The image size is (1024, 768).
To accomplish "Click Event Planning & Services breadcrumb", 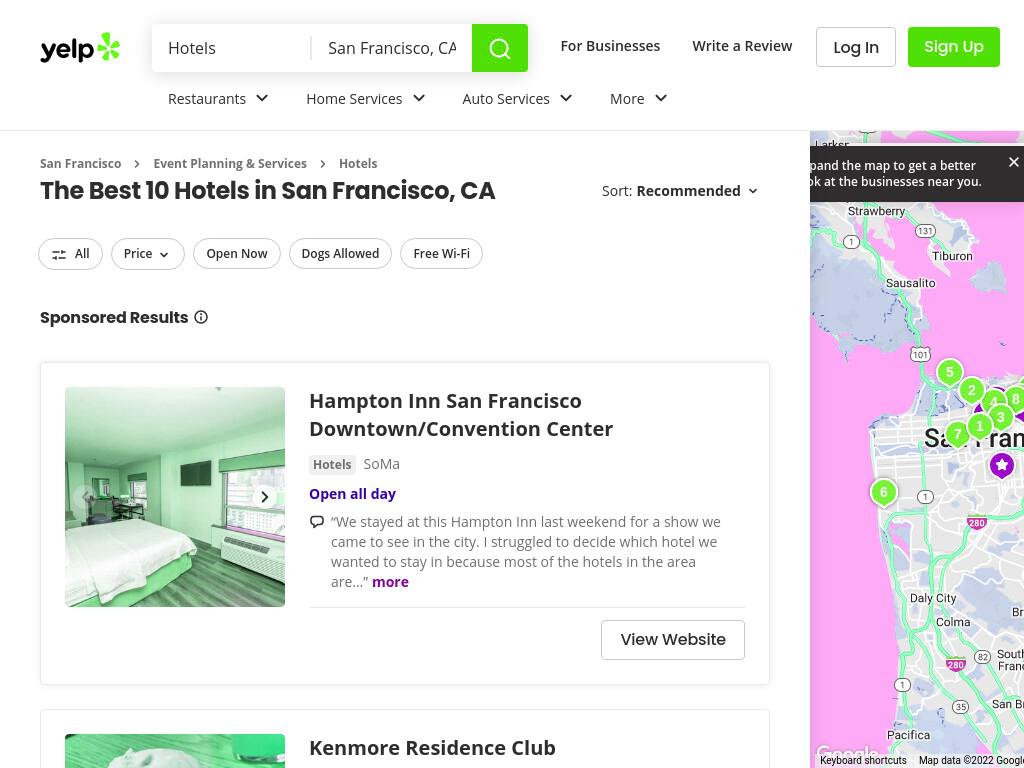I will [x=230, y=163].
